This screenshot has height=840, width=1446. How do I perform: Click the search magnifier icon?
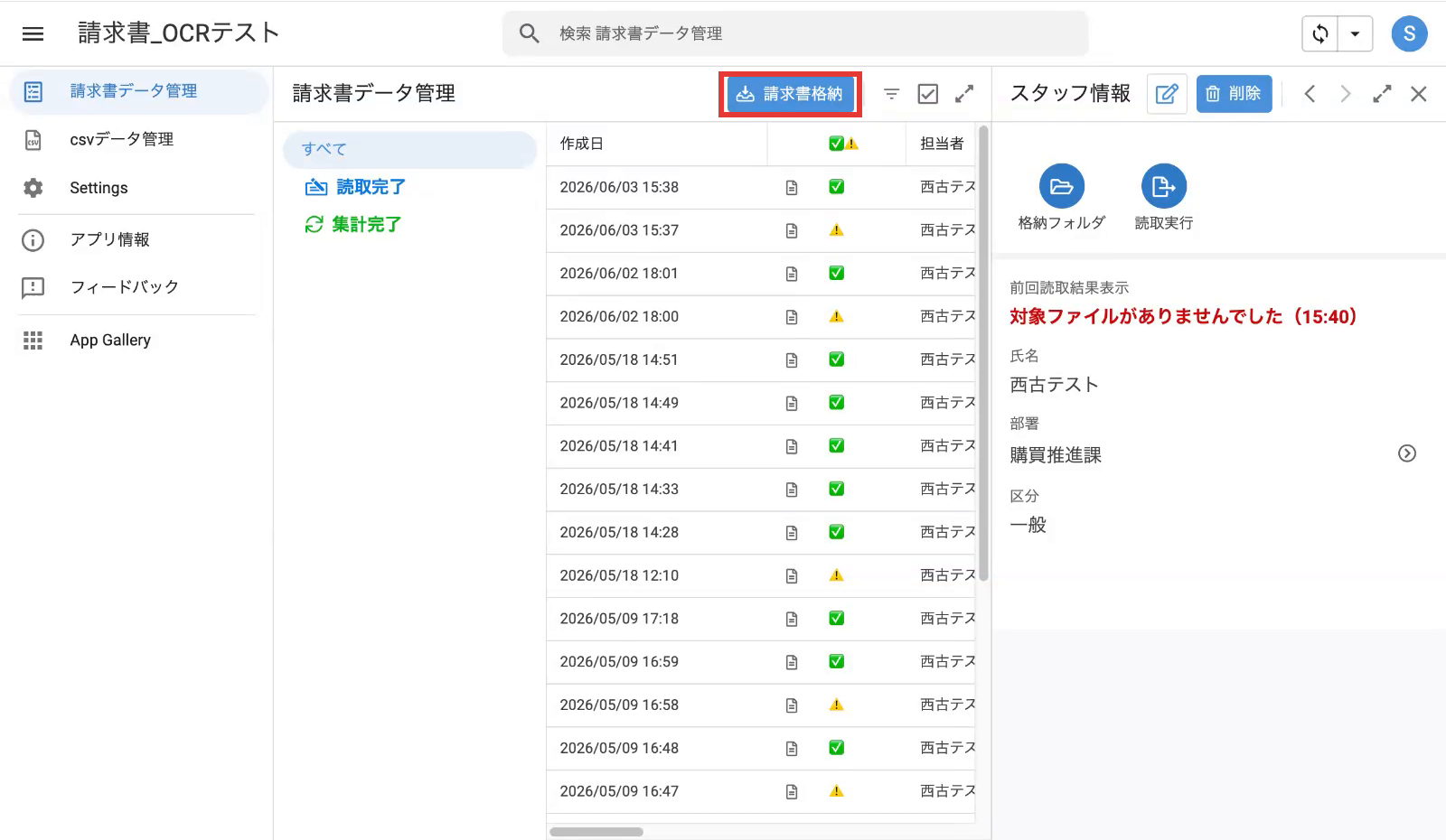(530, 33)
